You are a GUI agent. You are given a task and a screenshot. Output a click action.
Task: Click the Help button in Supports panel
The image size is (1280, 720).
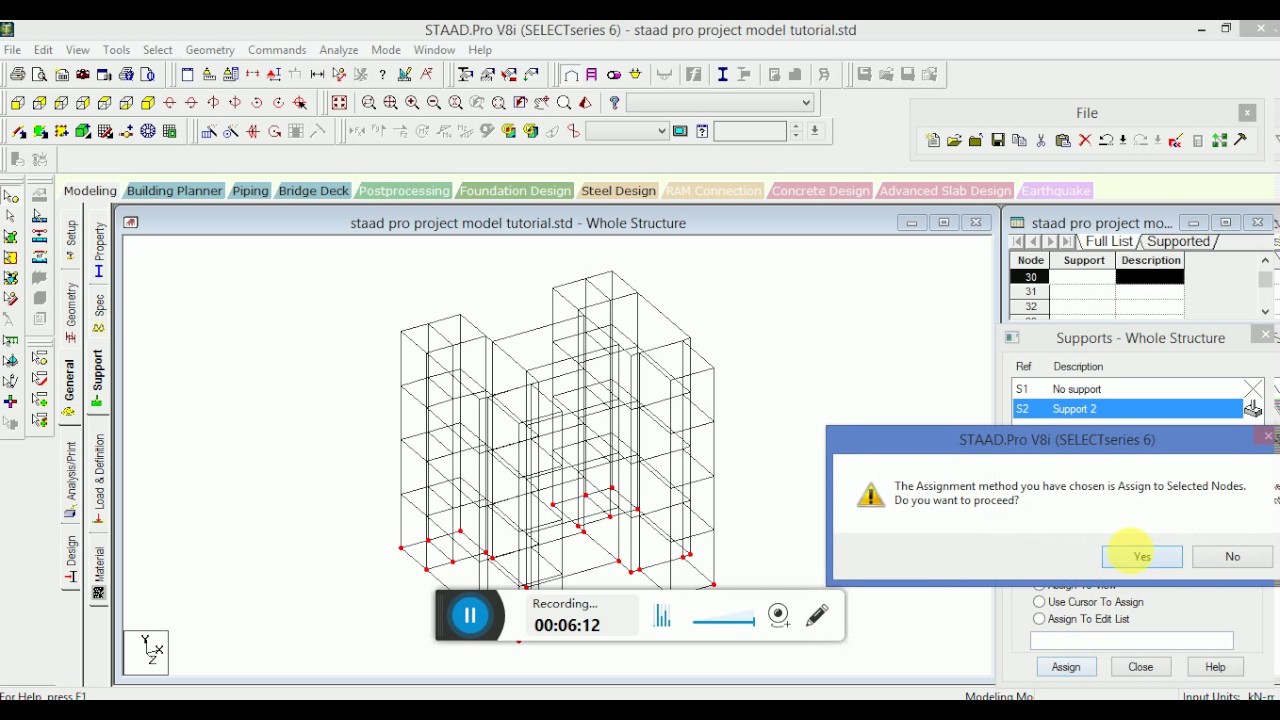tap(1215, 667)
